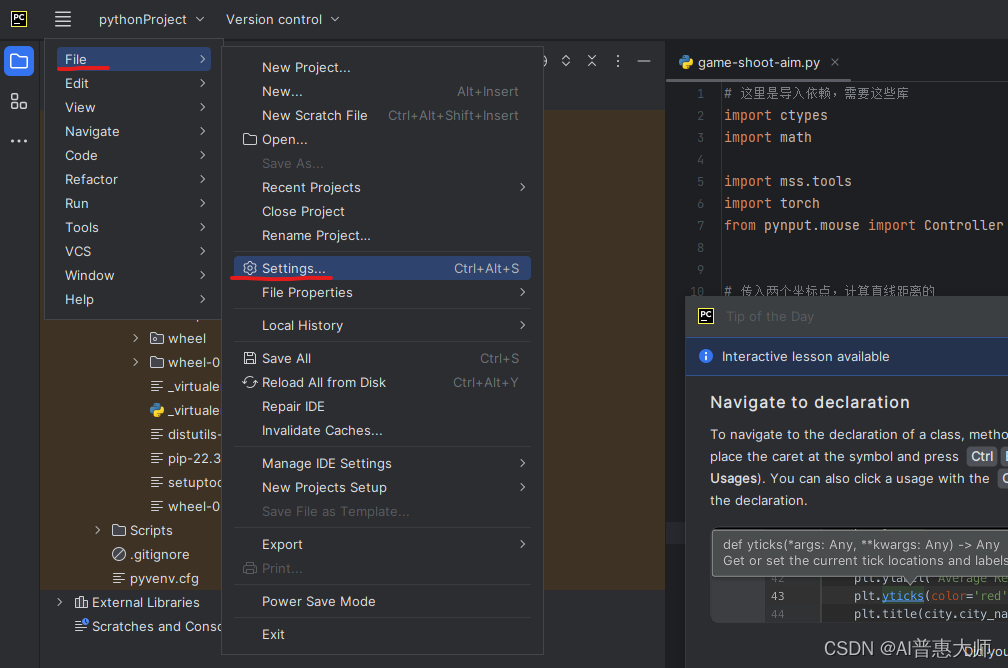This screenshot has width=1008, height=668.
Task: Select Rename Project... menu item
Action: 382,235
